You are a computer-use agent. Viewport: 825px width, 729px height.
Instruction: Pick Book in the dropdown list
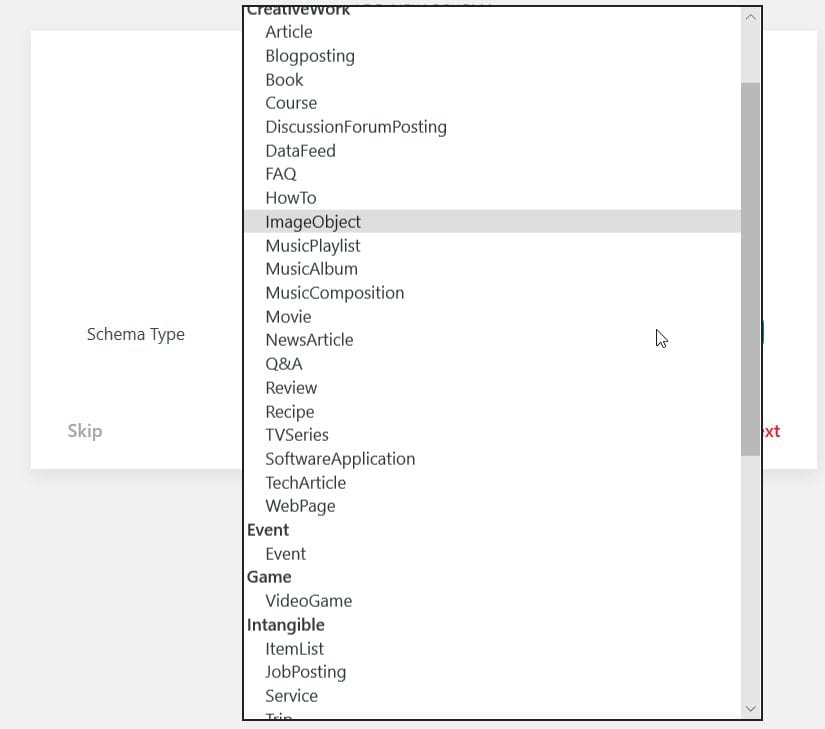(x=284, y=80)
